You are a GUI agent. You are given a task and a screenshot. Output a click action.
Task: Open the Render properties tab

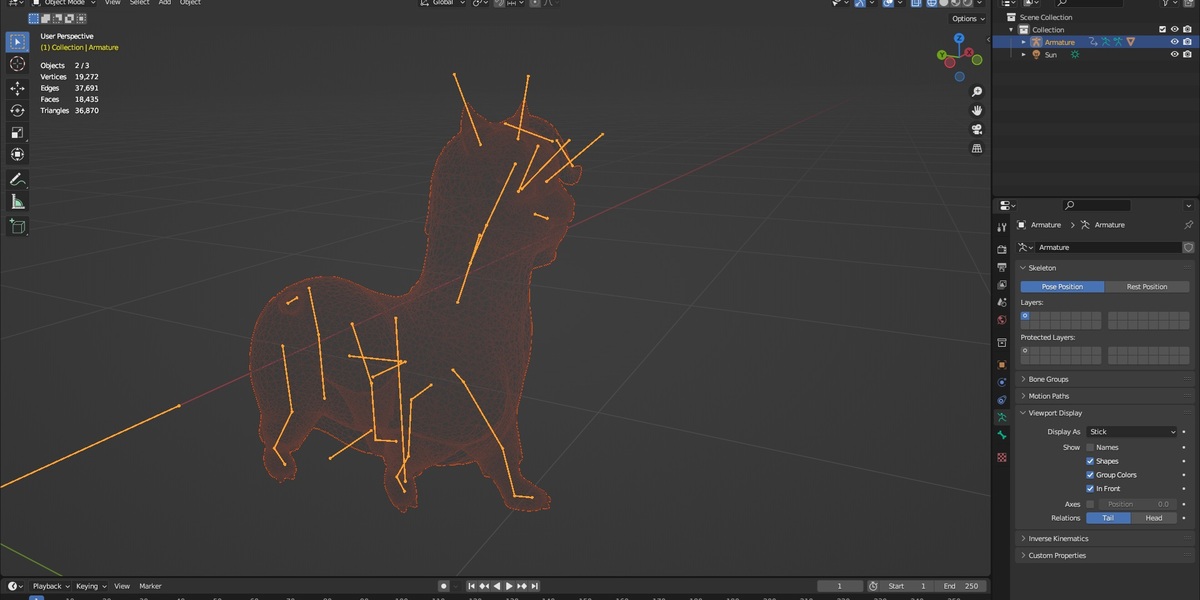[x=1002, y=249]
